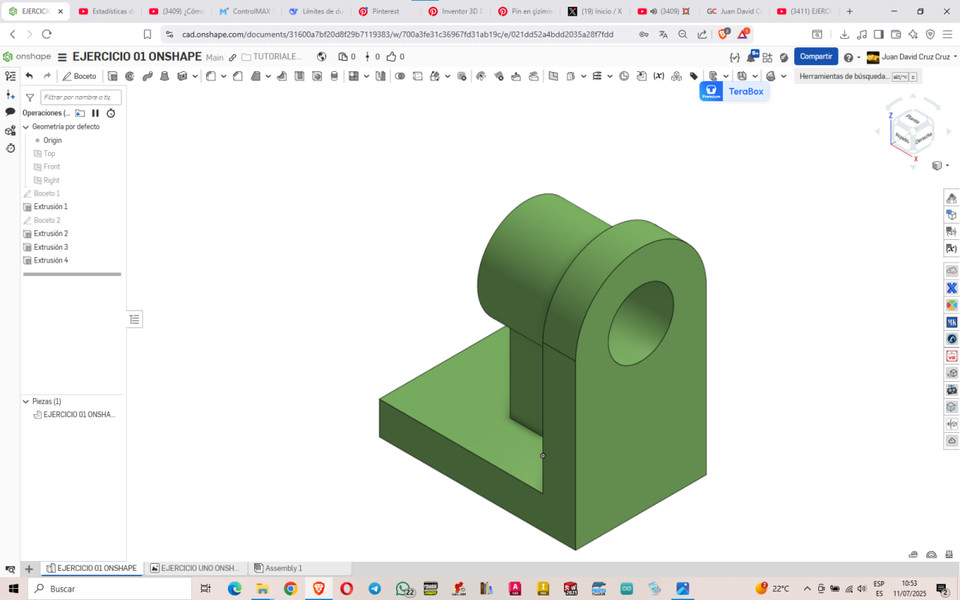Open the dropdown arrow beside the Extrude group
The width and height of the screenshot is (960, 600).
click(194, 75)
